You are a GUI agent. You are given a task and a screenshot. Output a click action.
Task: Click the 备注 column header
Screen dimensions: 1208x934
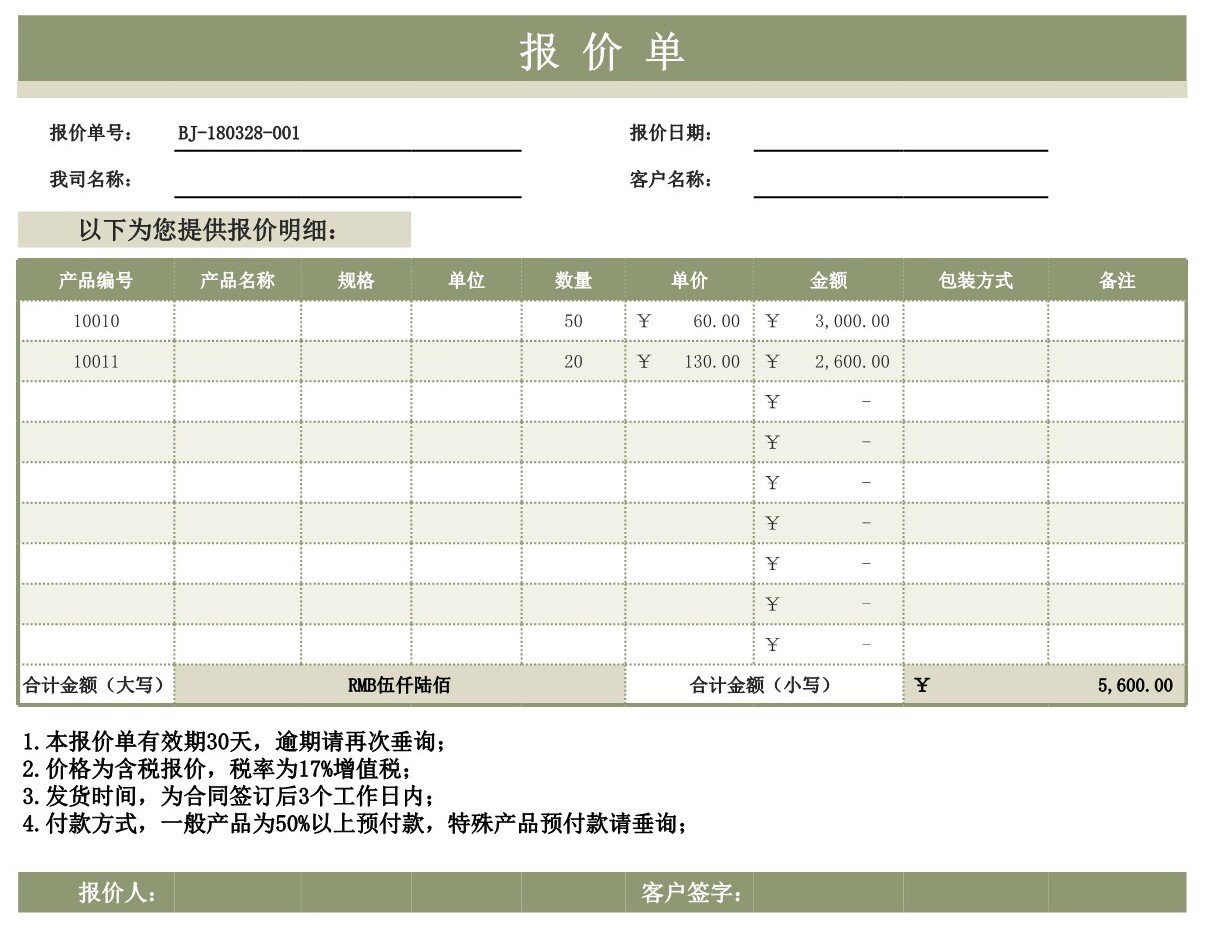click(1116, 281)
